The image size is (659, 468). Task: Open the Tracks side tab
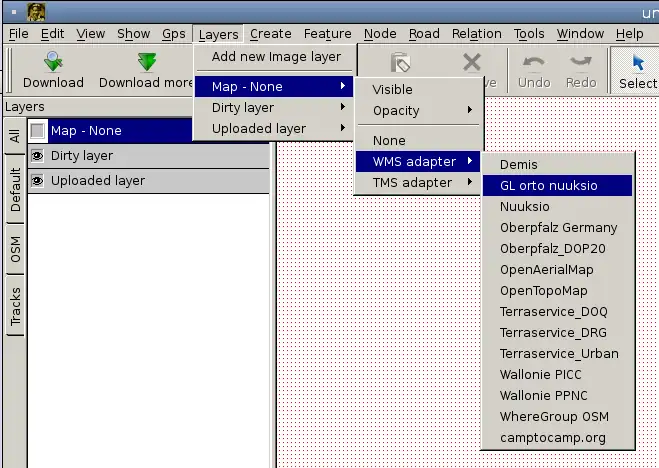click(x=15, y=305)
